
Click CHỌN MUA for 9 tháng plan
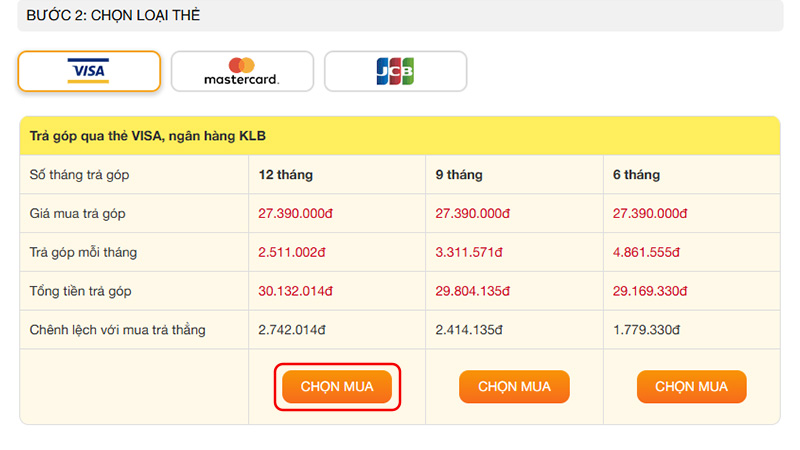pyautogui.click(x=514, y=387)
